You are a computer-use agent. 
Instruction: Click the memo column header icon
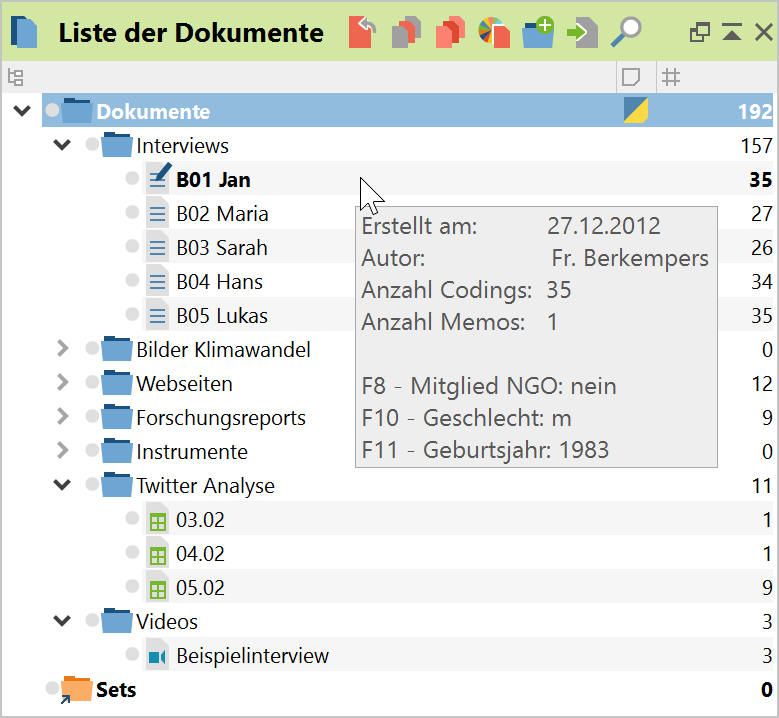(x=631, y=78)
